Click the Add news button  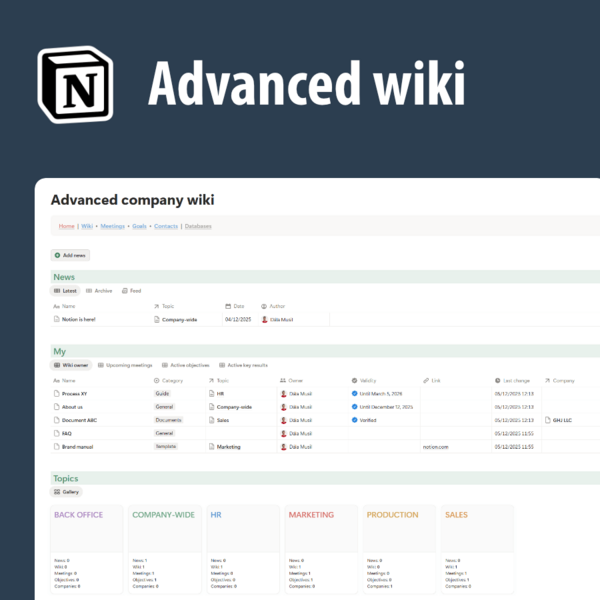point(70,255)
